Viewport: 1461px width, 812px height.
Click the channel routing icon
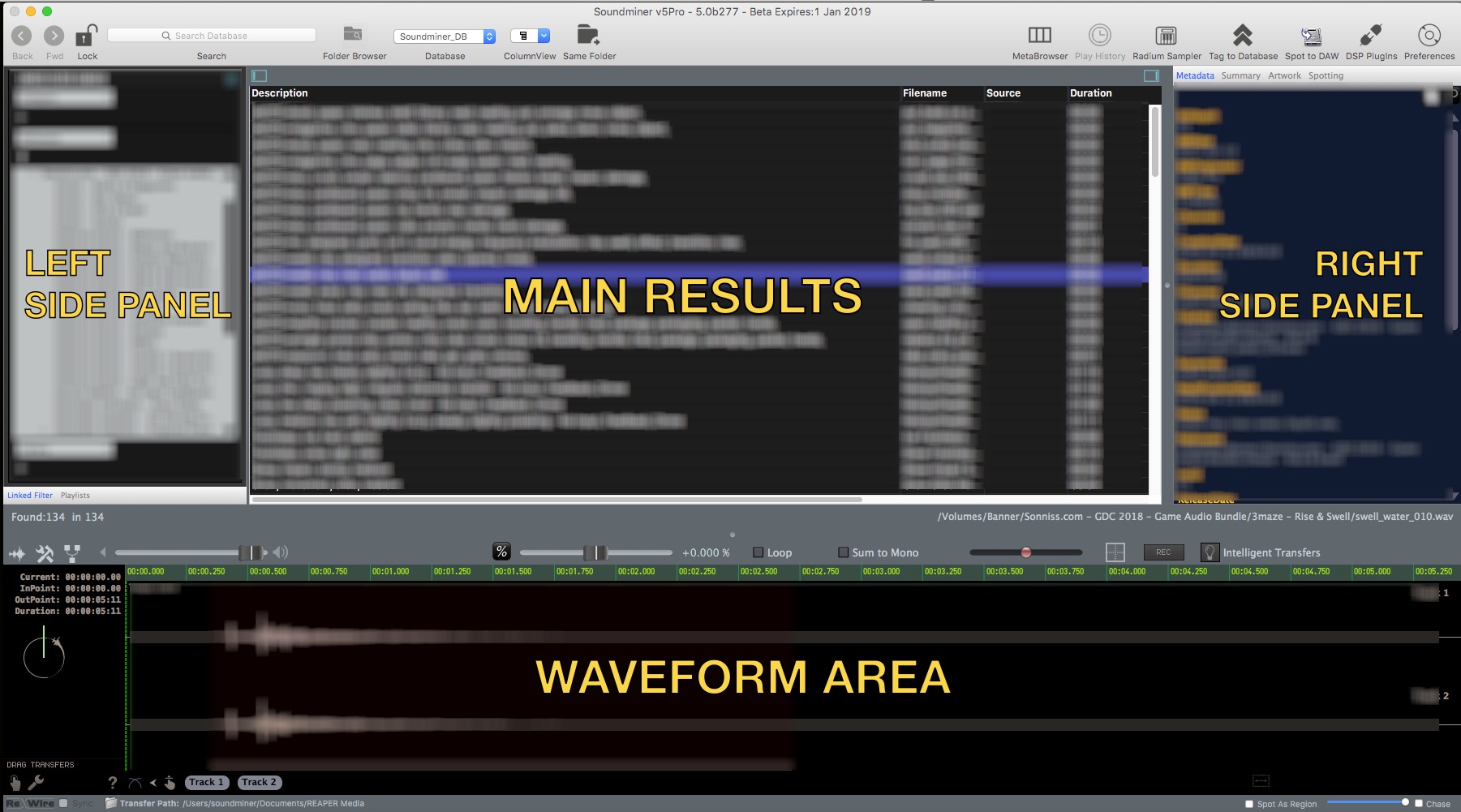(x=72, y=553)
